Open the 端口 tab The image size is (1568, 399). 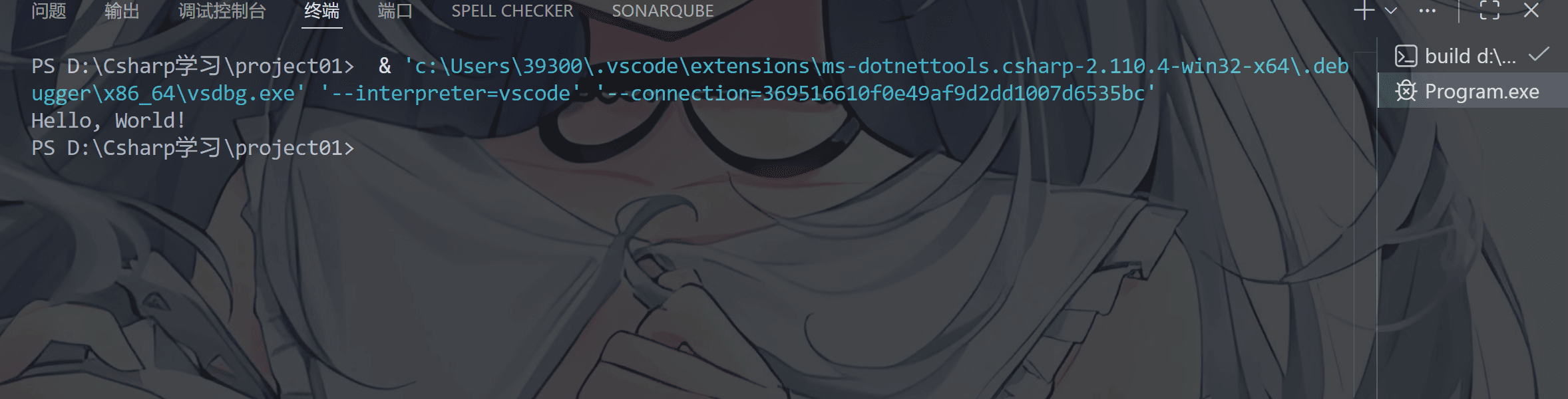(x=395, y=11)
